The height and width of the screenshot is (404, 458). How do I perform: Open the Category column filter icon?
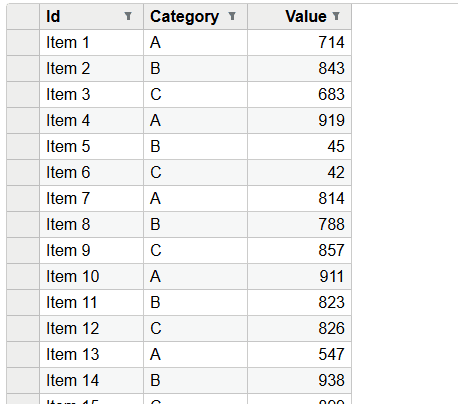point(232,16)
